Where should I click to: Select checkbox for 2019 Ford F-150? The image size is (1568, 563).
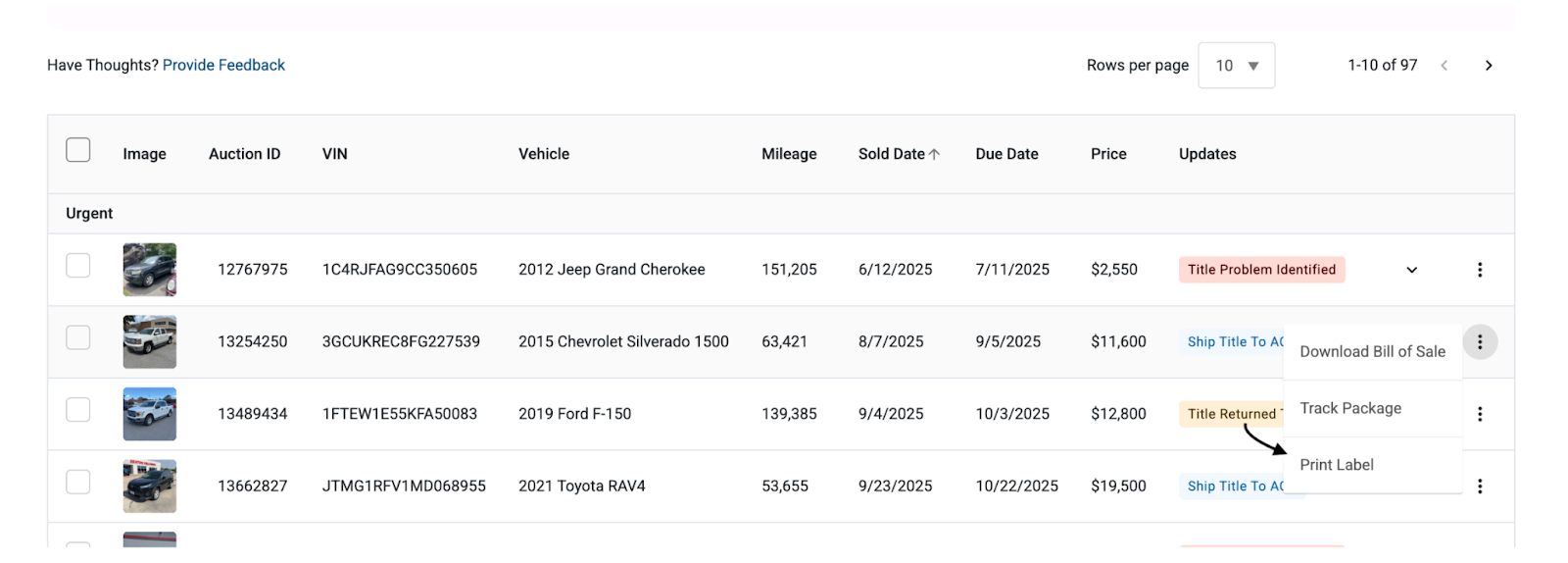tap(78, 410)
